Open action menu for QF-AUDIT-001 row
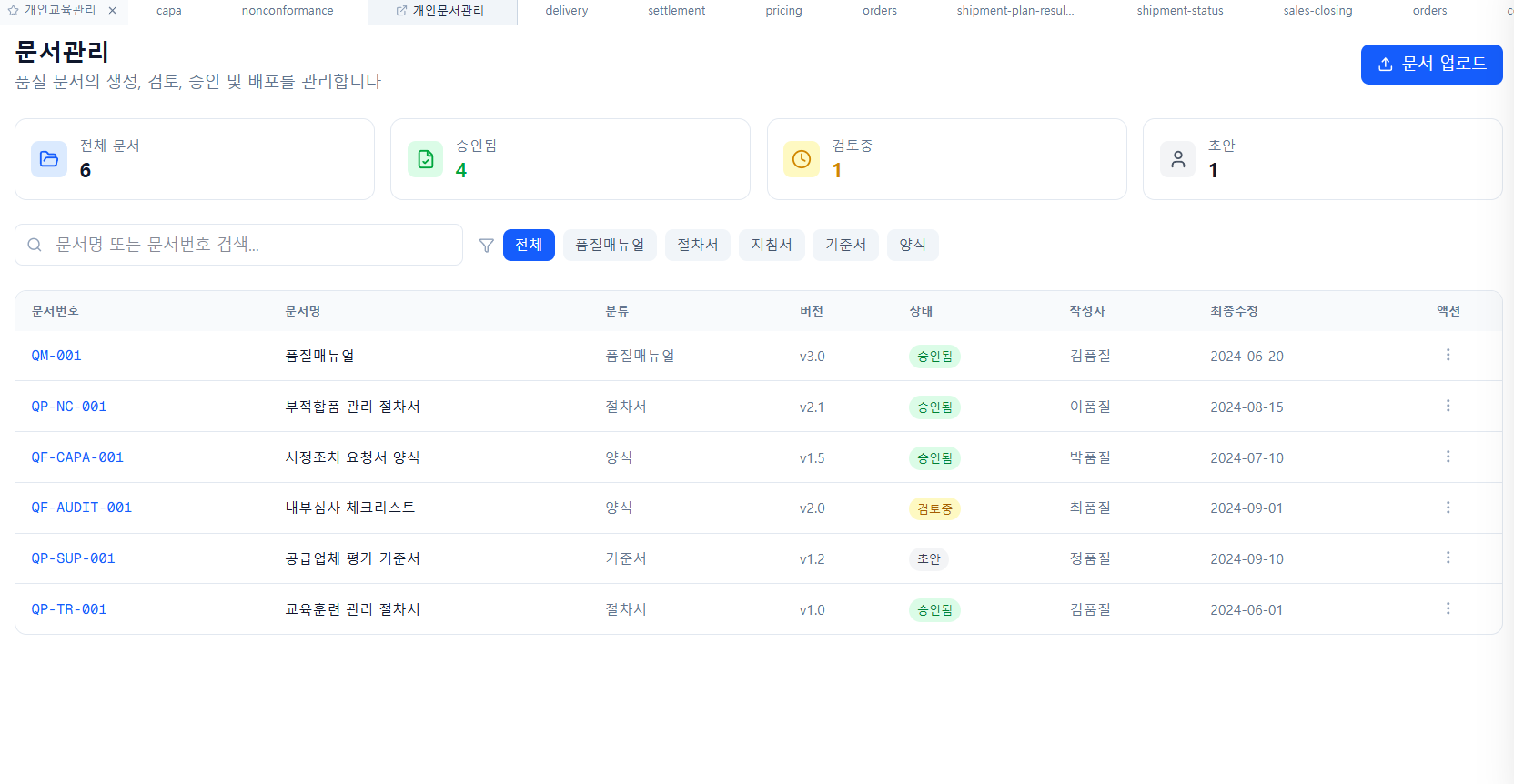 [1448, 508]
